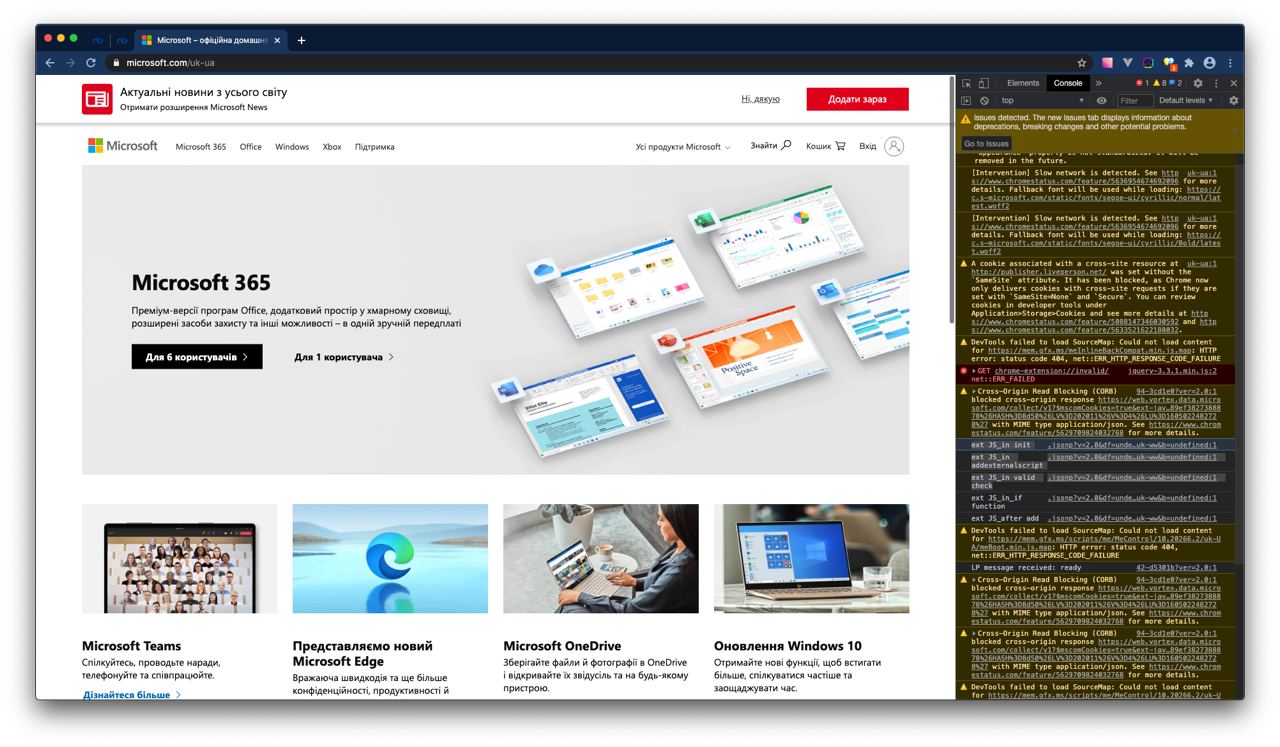The height and width of the screenshot is (747, 1280).
Task: Toggle live expression eye icon
Action: point(1102,101)
